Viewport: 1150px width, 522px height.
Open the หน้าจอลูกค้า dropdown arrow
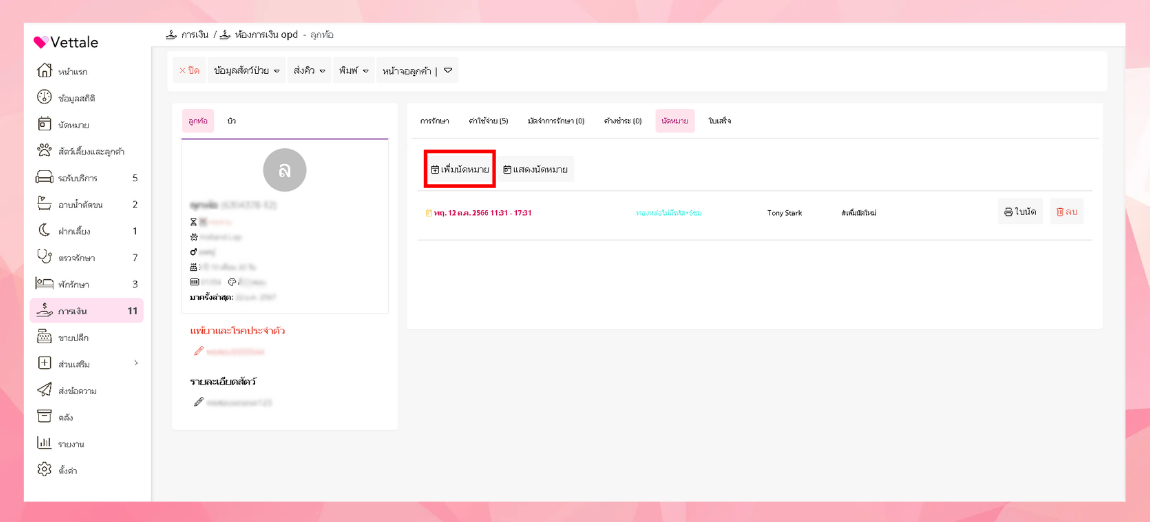pyautogui.click(x=448, y=70)
